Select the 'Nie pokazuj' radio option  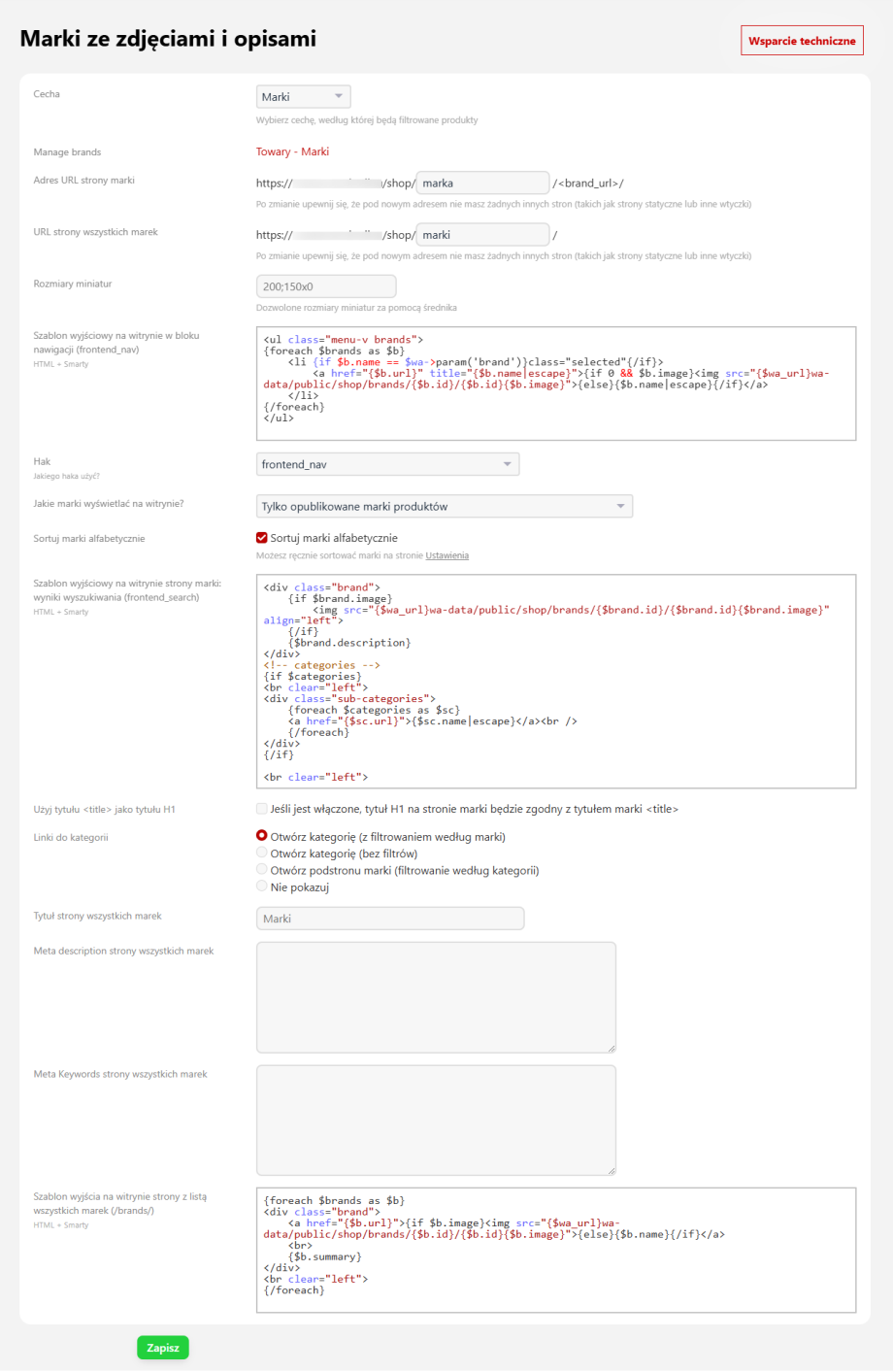point(262,887)
